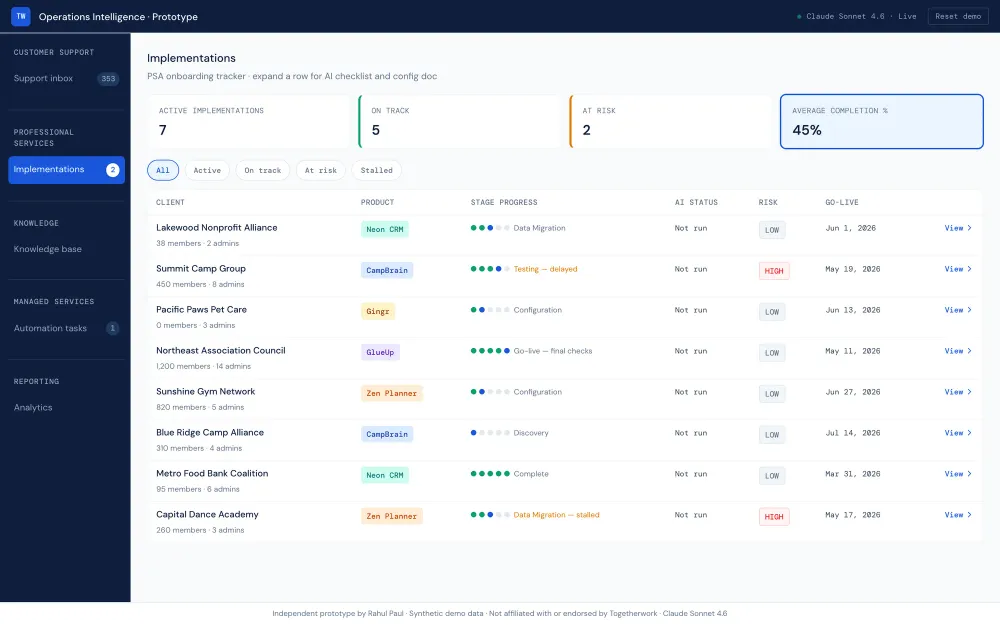Click the PRODUCT column header

pos(378,202)
